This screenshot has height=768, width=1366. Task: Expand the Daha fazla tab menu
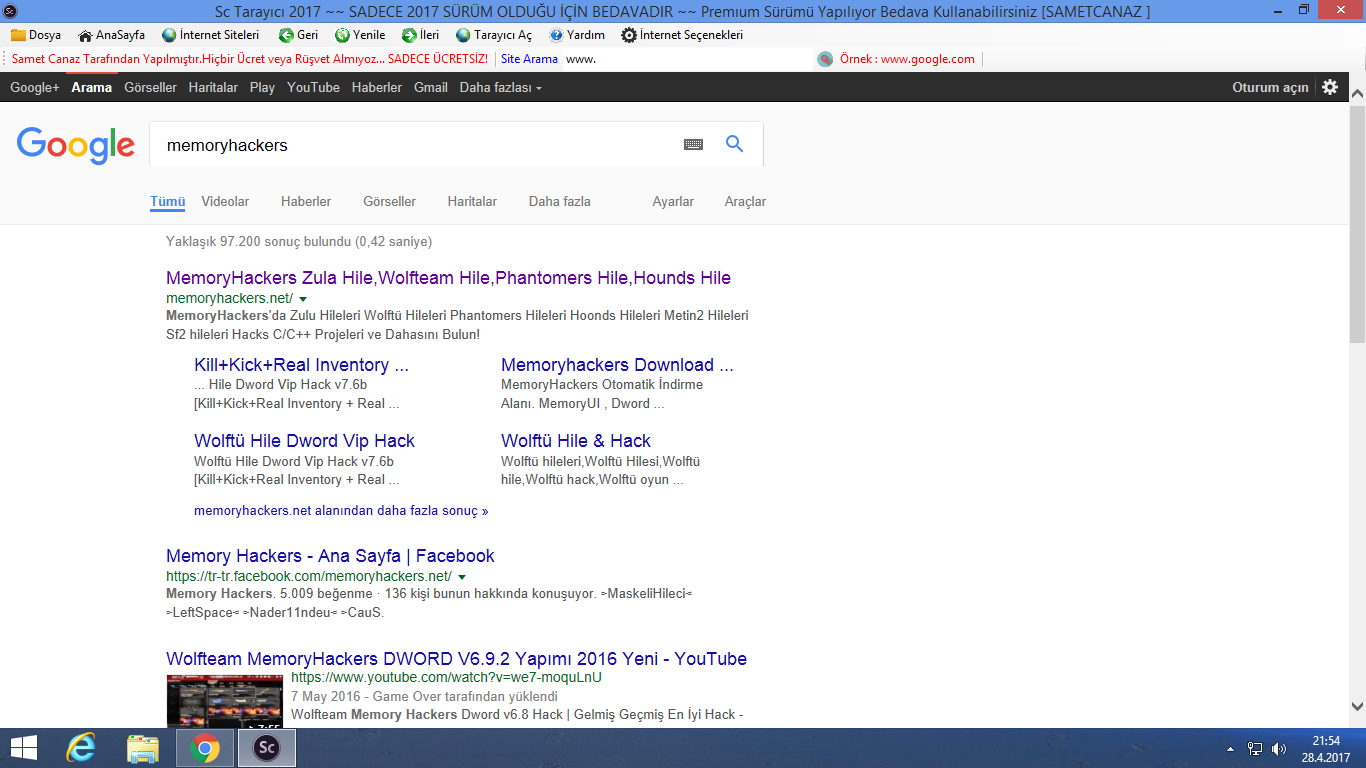coord(560,201)
